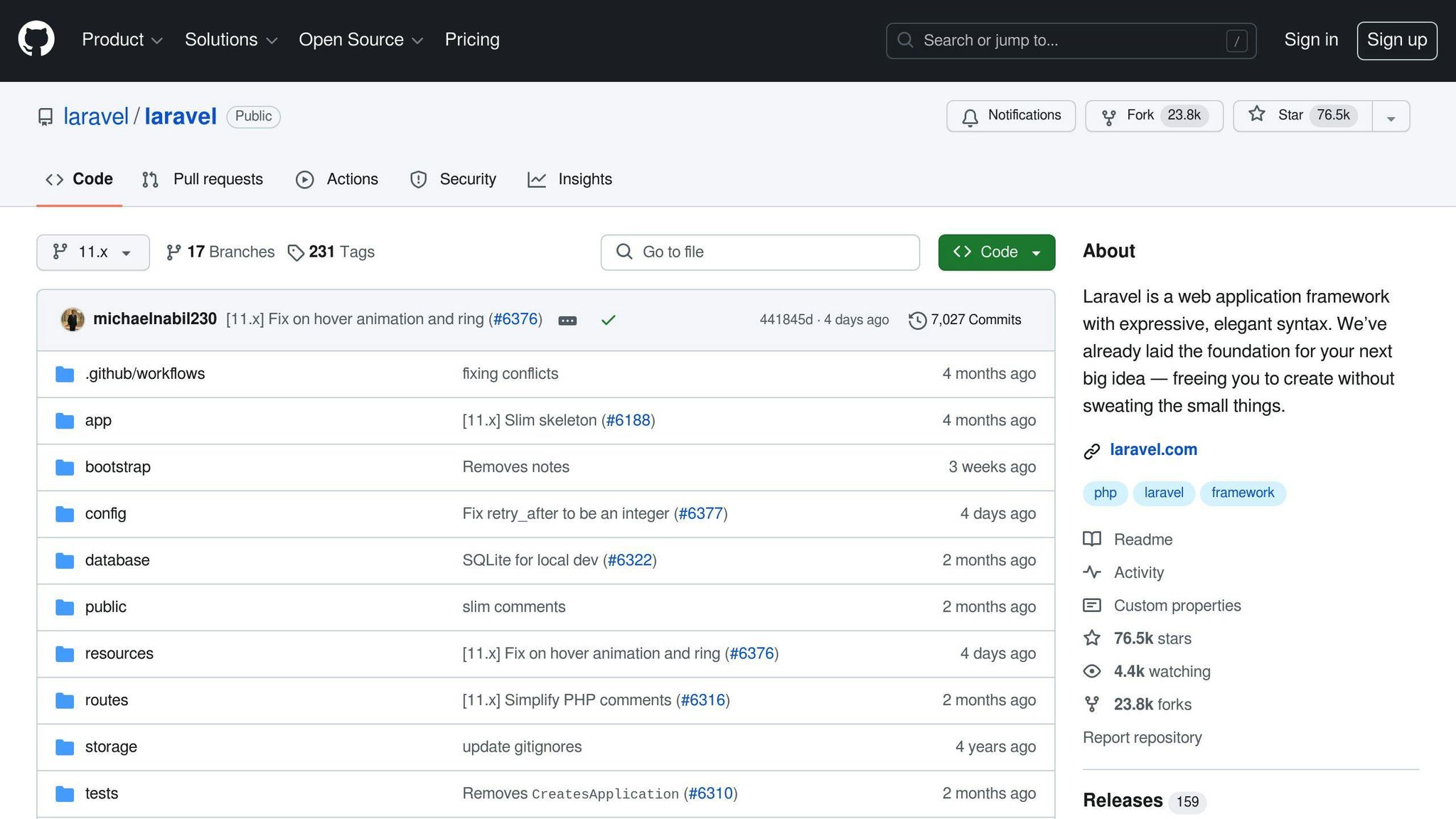Open the repository Notifications bell icon
The height and width of the screenshot is (819, 1456).
(x=970, y=116)
